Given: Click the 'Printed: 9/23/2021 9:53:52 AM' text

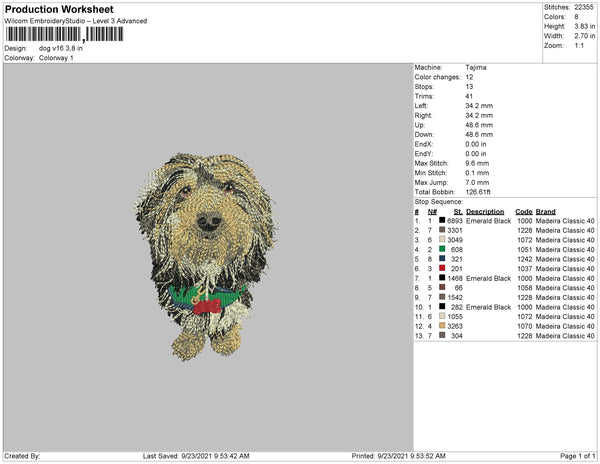Looking at the screenshot, I should click(398, 456).
